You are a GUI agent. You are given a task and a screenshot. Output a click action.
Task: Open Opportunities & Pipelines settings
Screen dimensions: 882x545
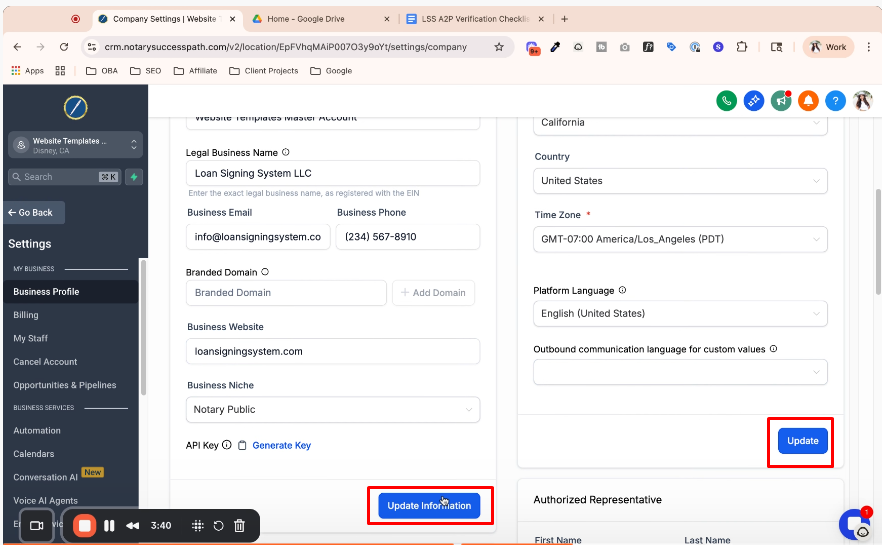point(65,385)
